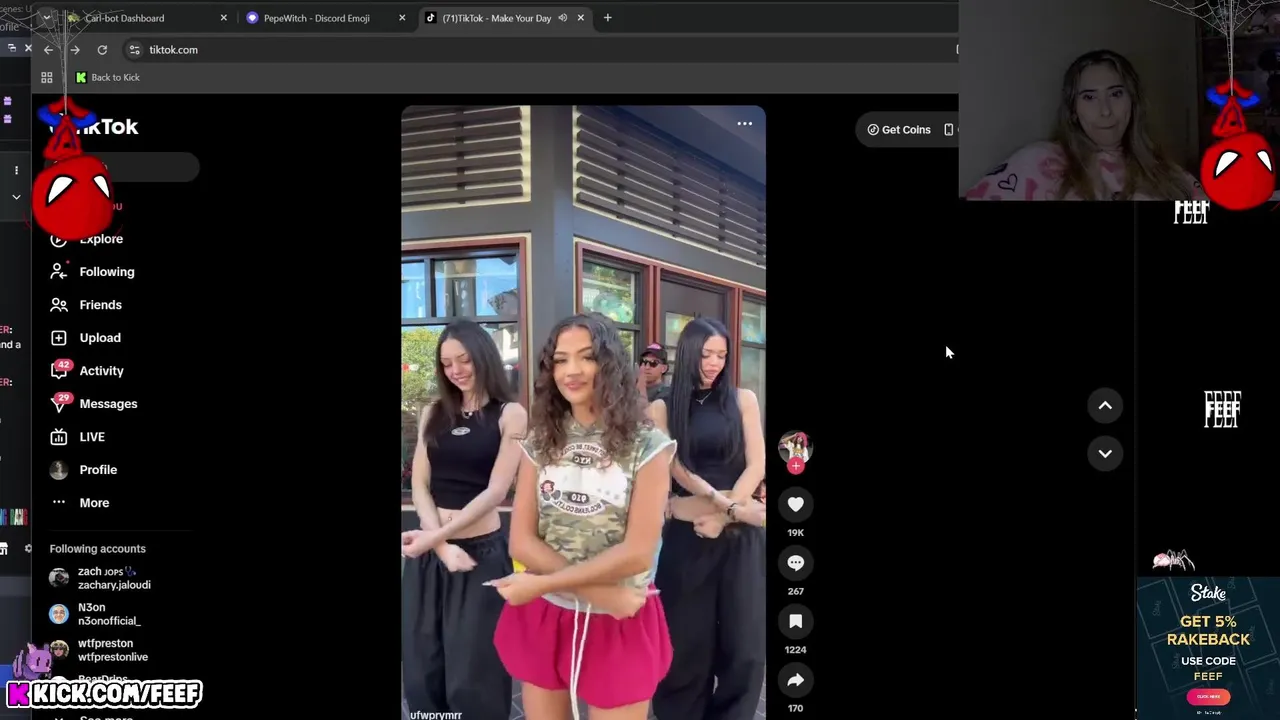Click the Upload plus-square icon
Image resolution: width=1280 pixels, height=720 pixels.
pyautogui.click(x=59, y=338)
